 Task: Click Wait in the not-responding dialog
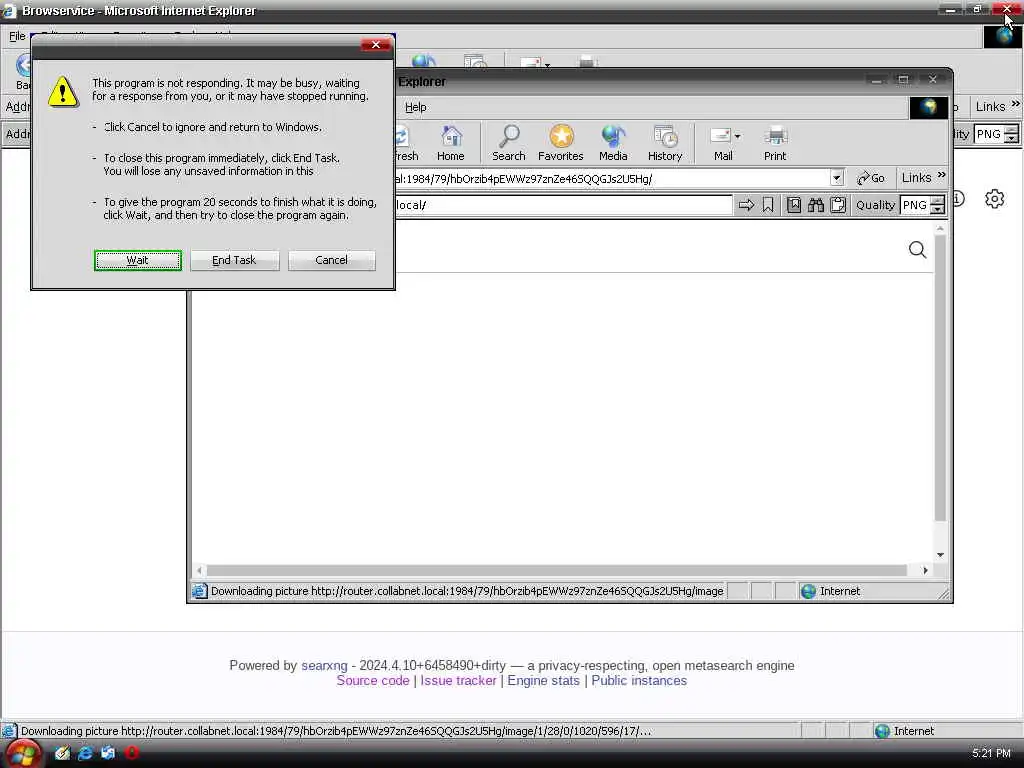click(x=137, y=260)
